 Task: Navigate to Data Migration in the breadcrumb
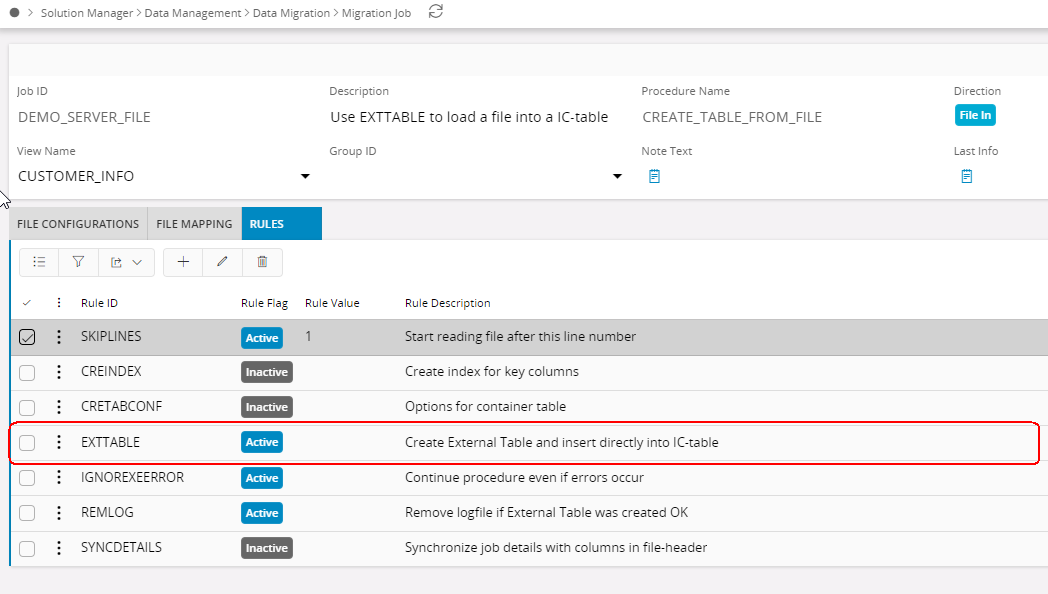click(291, 13)
